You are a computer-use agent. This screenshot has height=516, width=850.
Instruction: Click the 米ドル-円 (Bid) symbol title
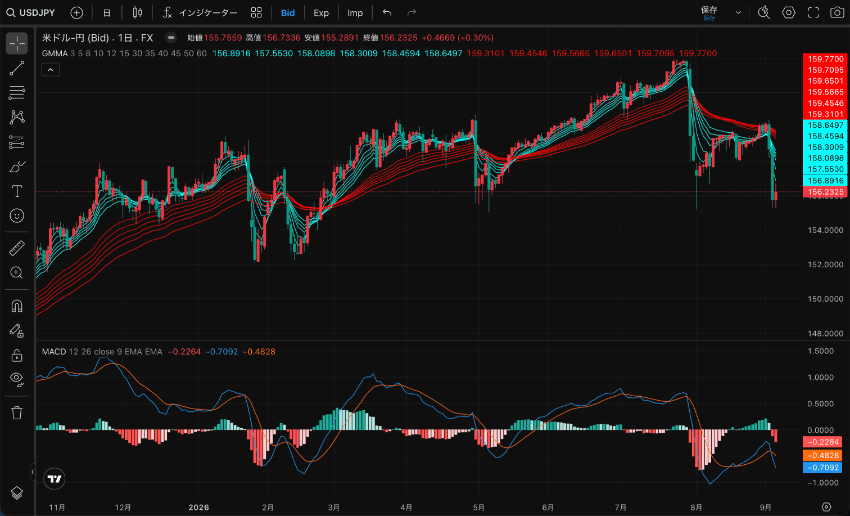[76, 38]
